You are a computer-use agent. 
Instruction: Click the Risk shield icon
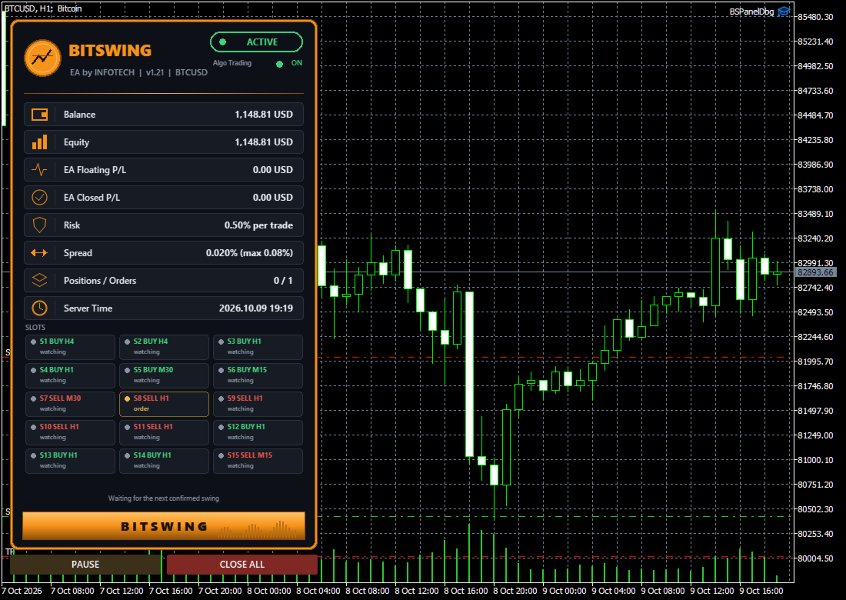tap(39, 225)
